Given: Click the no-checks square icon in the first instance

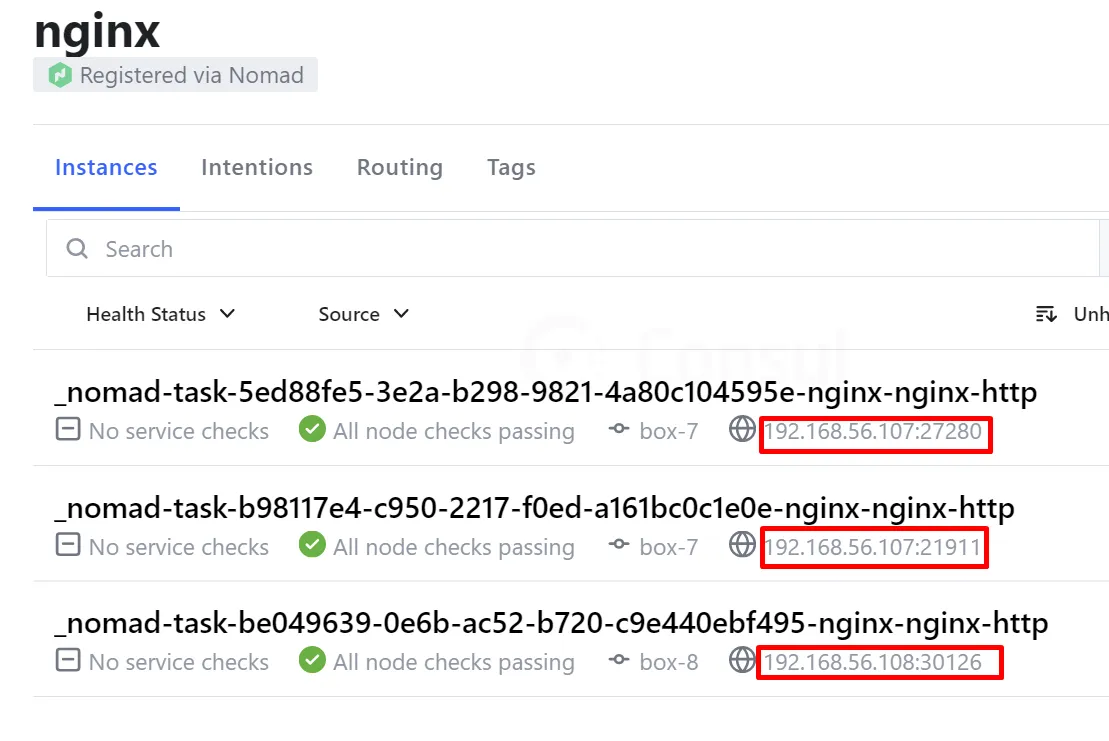Looking at the screenshot, I should point(67,431).
